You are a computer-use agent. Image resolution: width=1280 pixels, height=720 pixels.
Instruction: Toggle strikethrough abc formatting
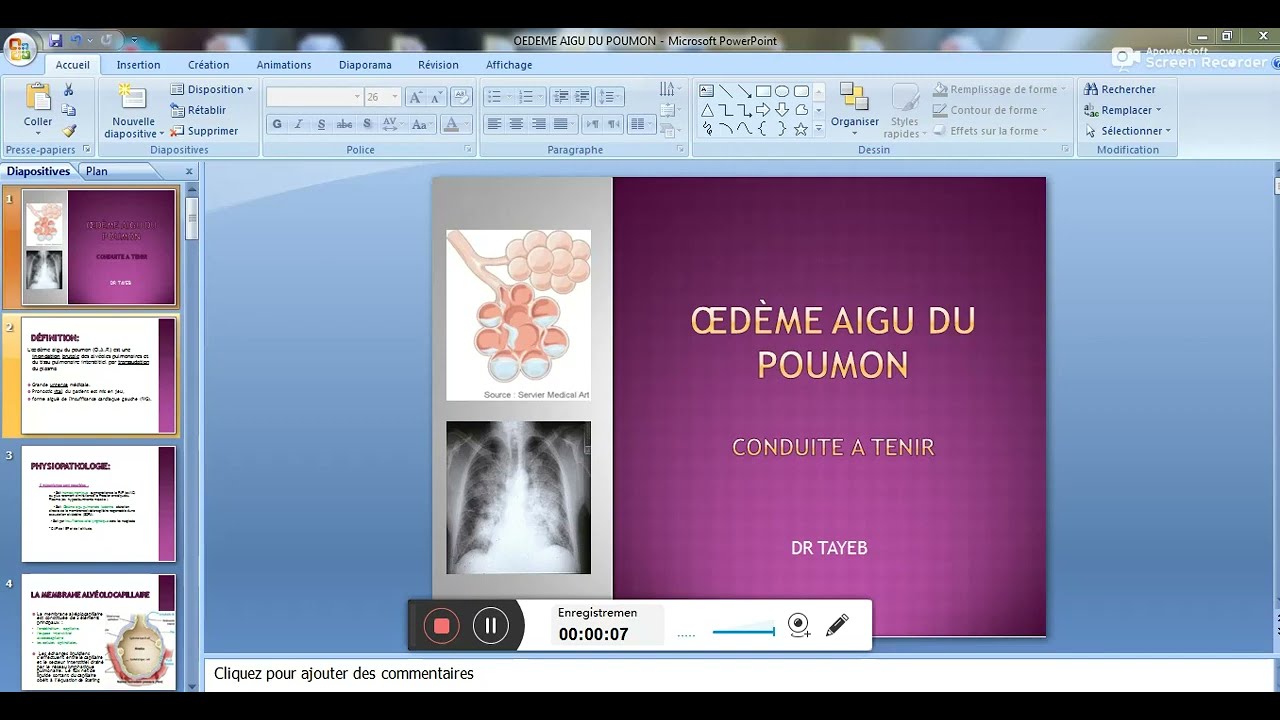344,124
